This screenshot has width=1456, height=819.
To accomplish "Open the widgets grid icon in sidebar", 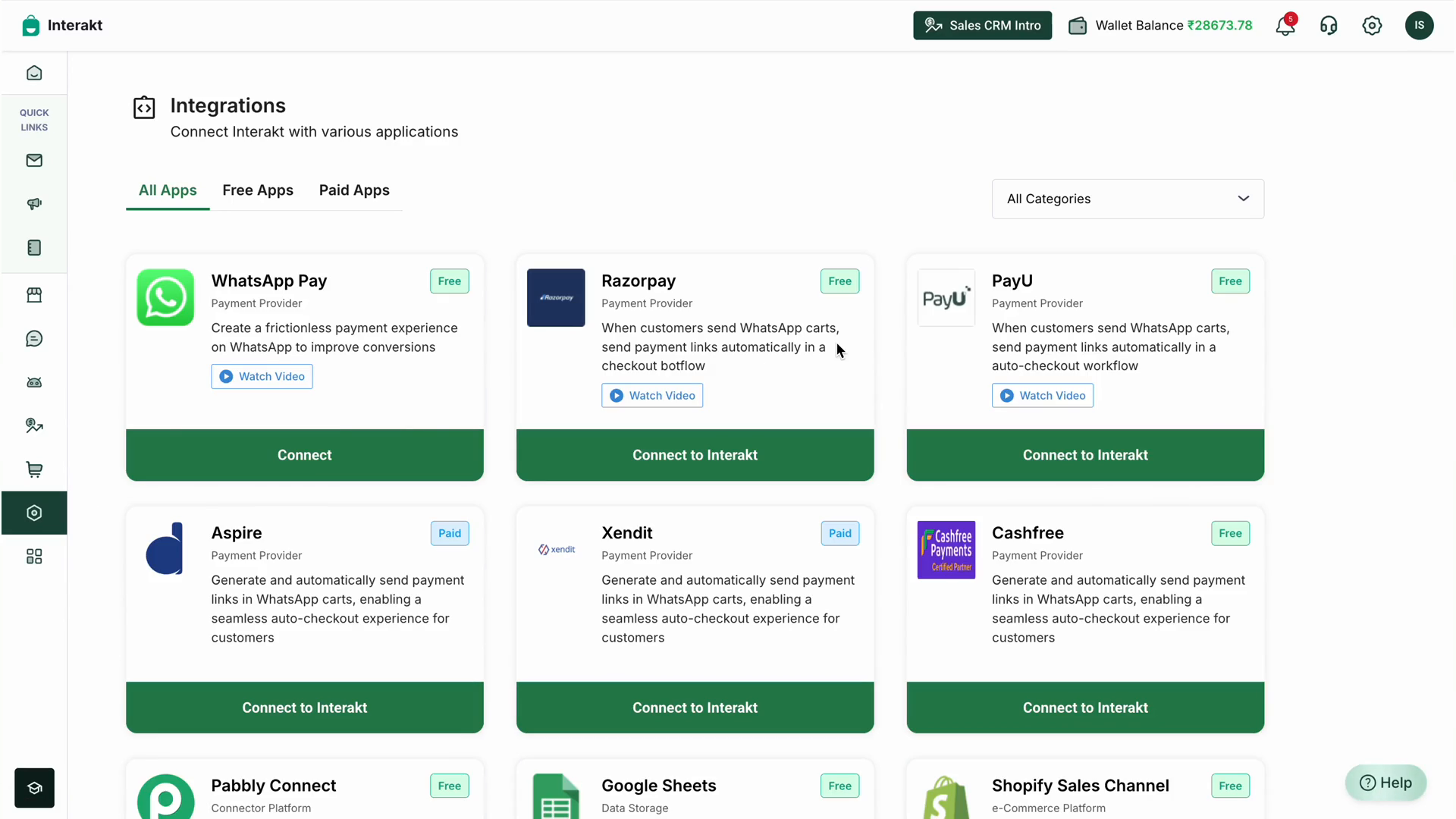I will coord(34,557).
